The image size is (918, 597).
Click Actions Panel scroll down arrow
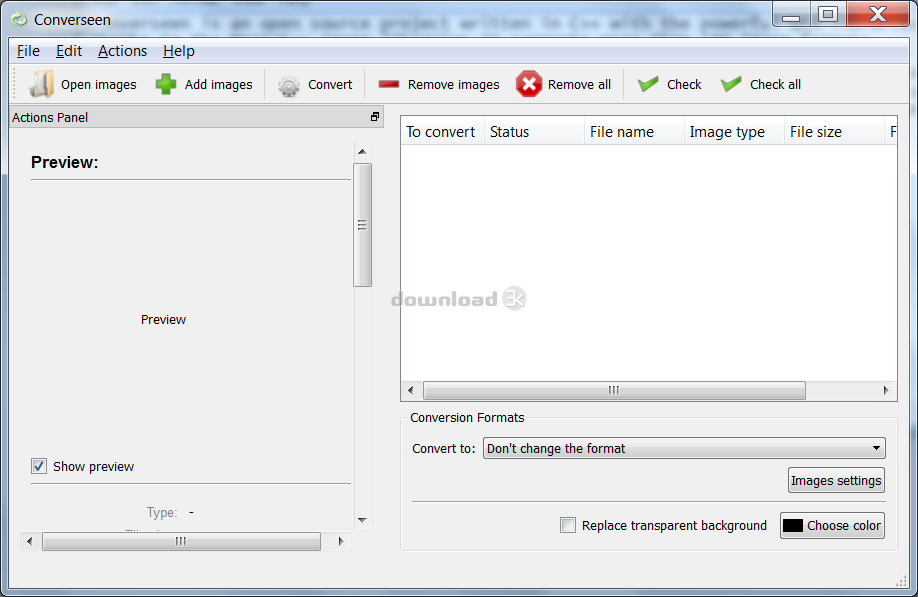(362, 520)
